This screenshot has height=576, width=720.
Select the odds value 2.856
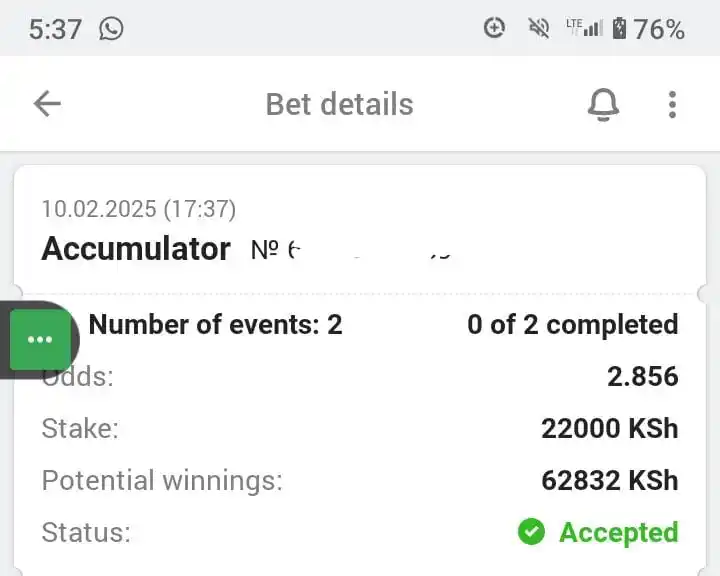click(643, 376)
